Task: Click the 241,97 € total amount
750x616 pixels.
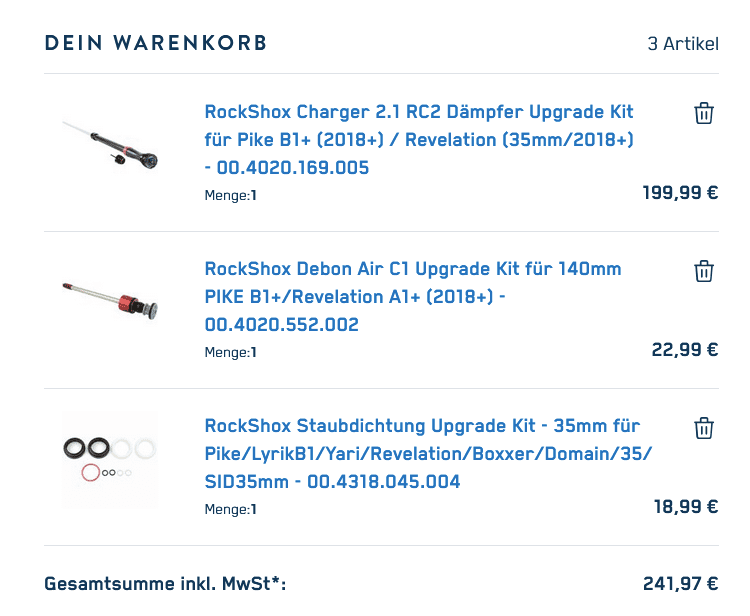Action: [681, 583]
